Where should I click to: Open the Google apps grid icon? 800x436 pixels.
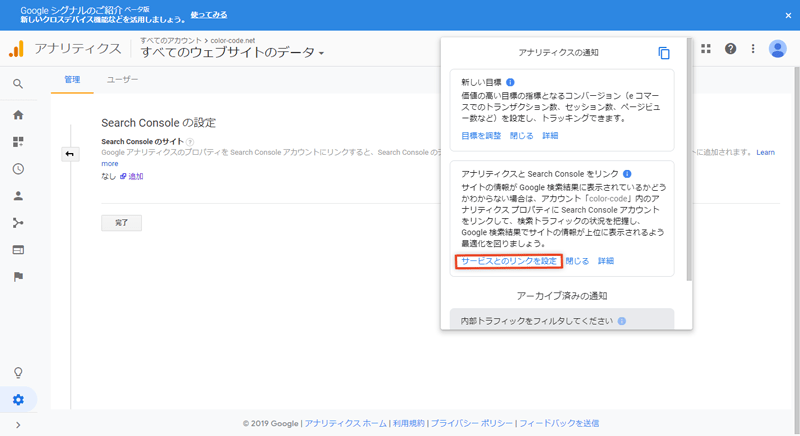(706, 48)
